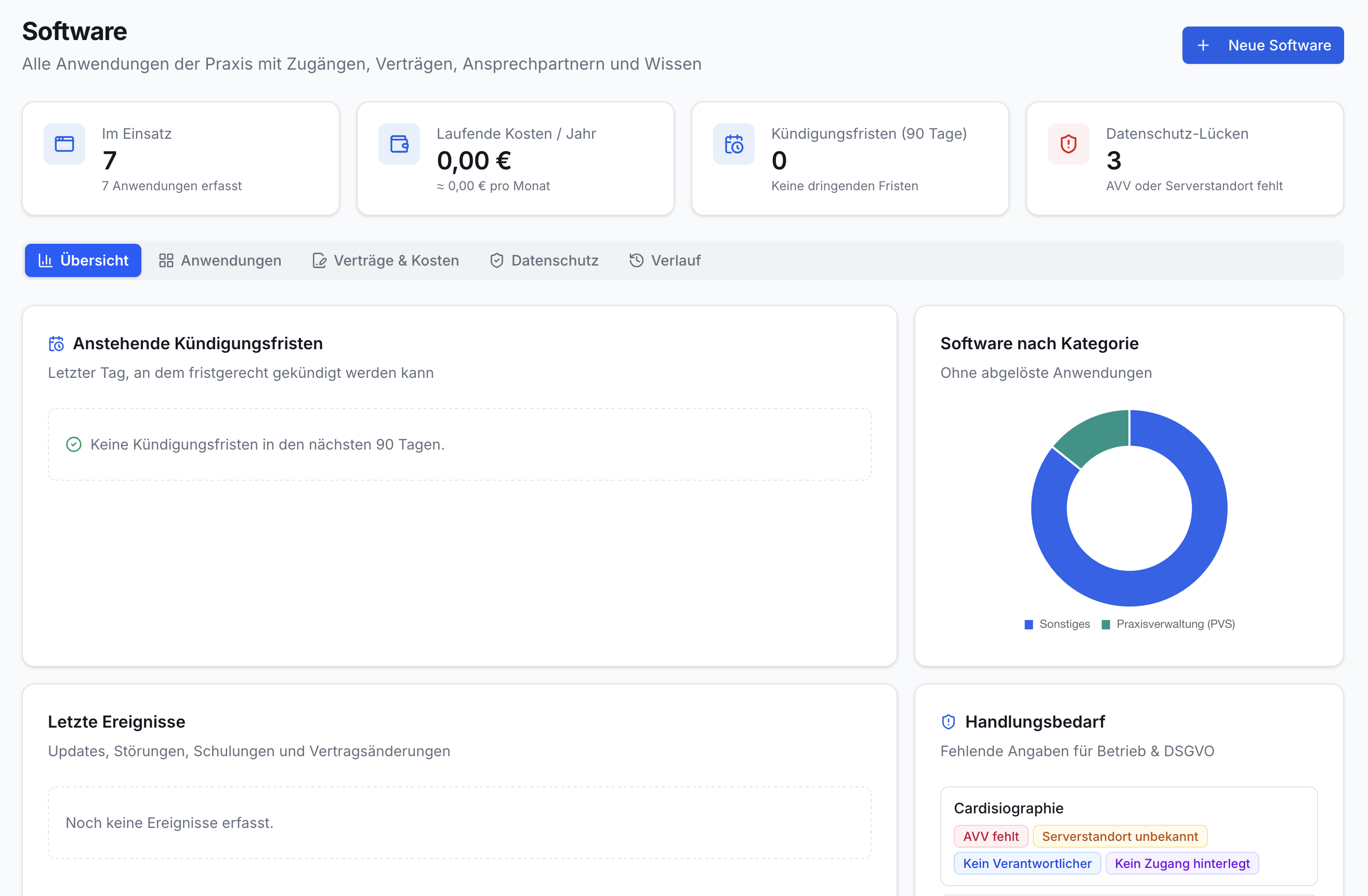The width and height of the screenshot is (1368, 896).
Task: Click the Software nach Kategorie heading
Action: click(x=1039, y=344)
